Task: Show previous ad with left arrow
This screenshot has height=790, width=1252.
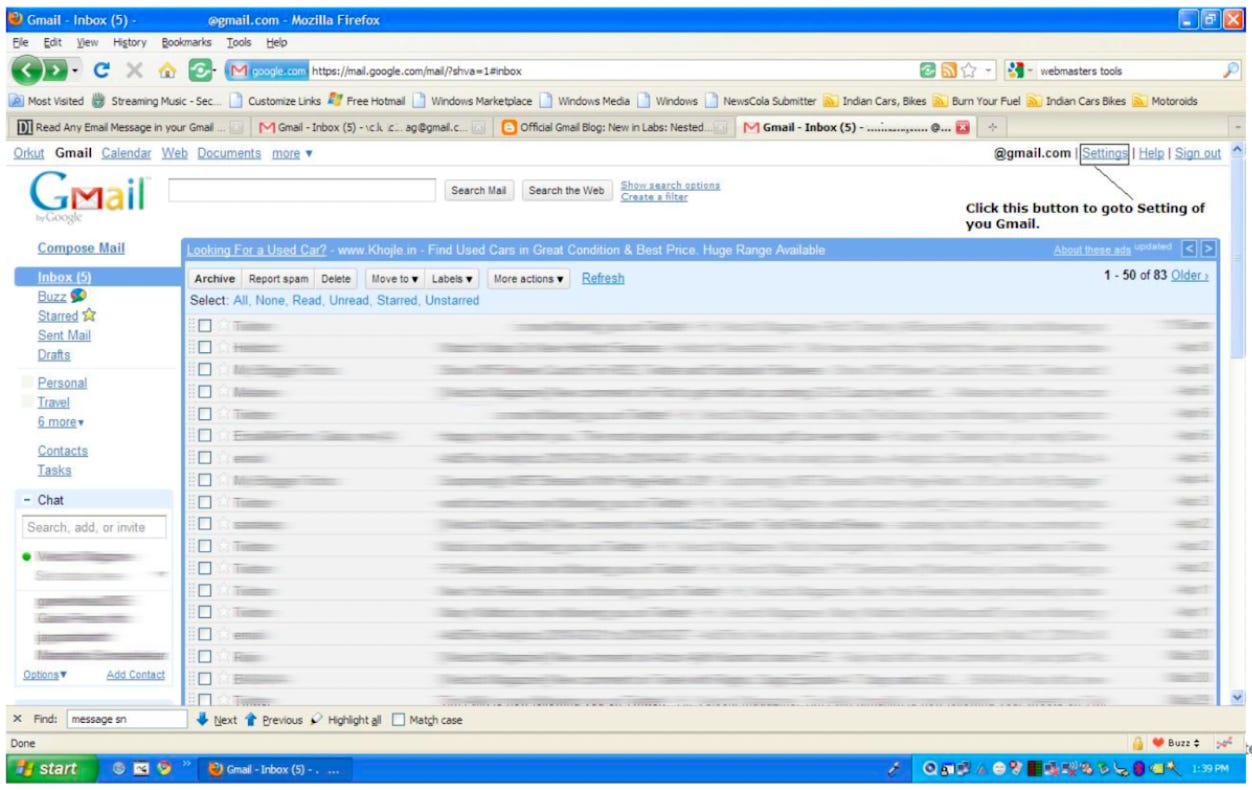Action: tap(1189, 249)
